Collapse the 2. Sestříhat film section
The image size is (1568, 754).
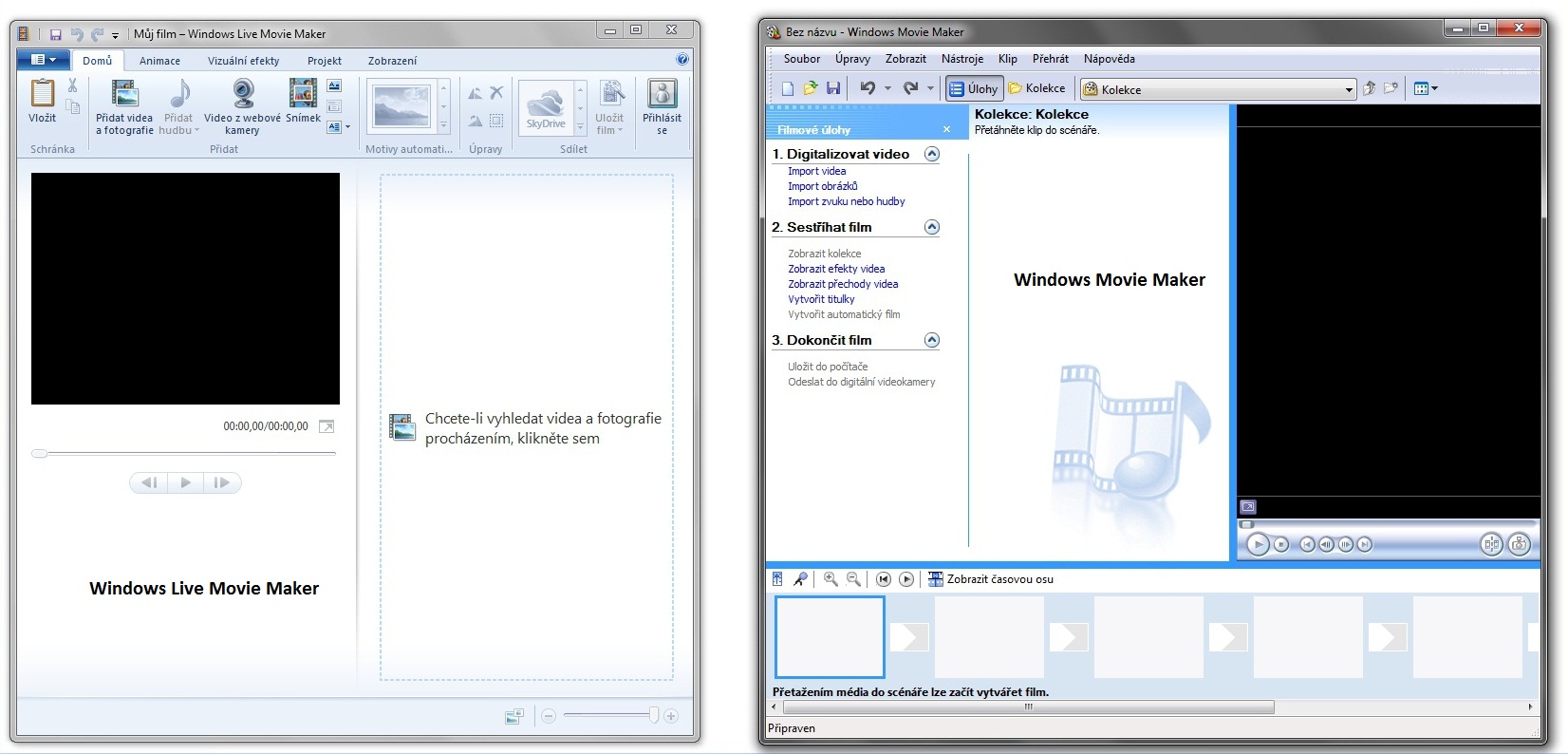(x=932, y=227)
